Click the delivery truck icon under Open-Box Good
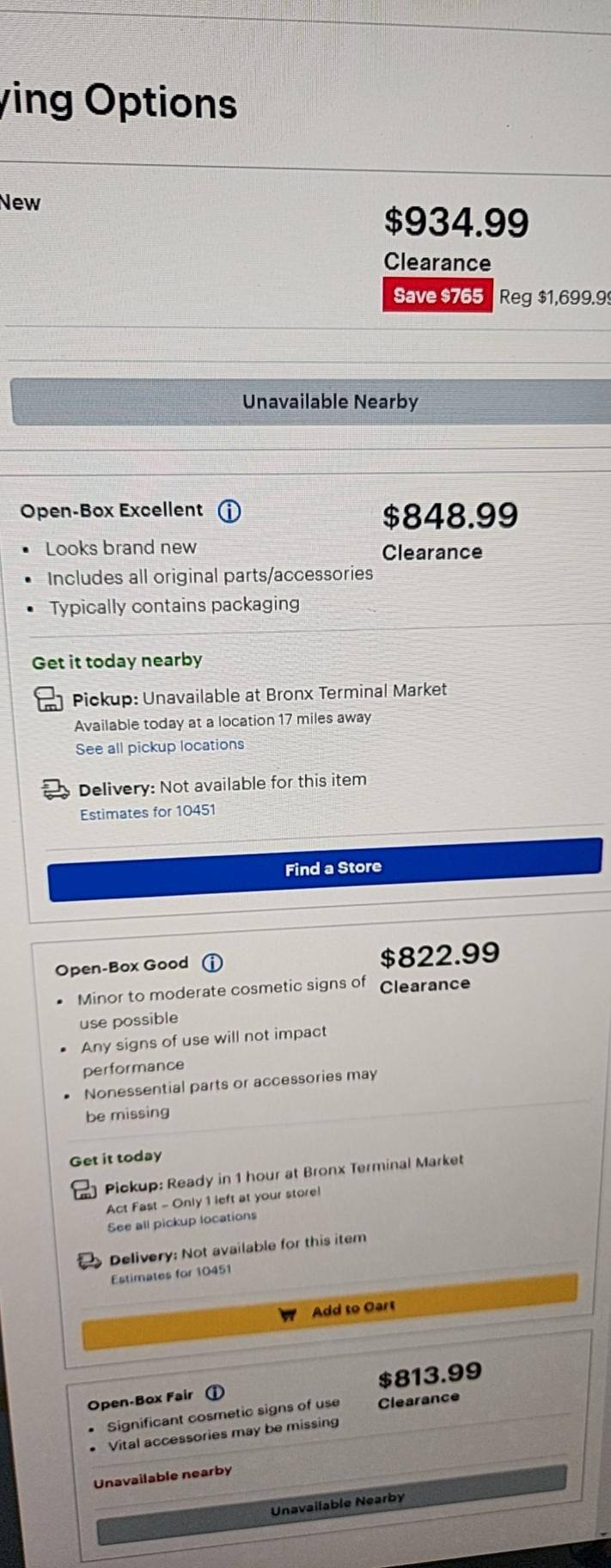Viewport: 611px width, 1568px height. pos(89,1261)
